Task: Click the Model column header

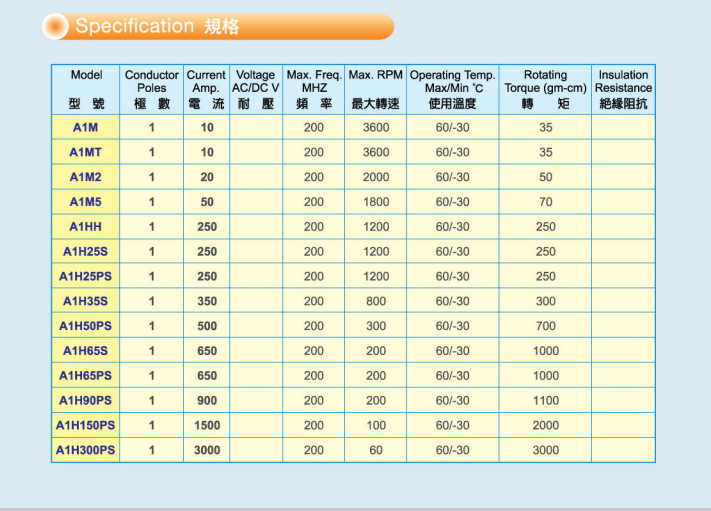Action: pyautogui.click(x=86, y=89)
